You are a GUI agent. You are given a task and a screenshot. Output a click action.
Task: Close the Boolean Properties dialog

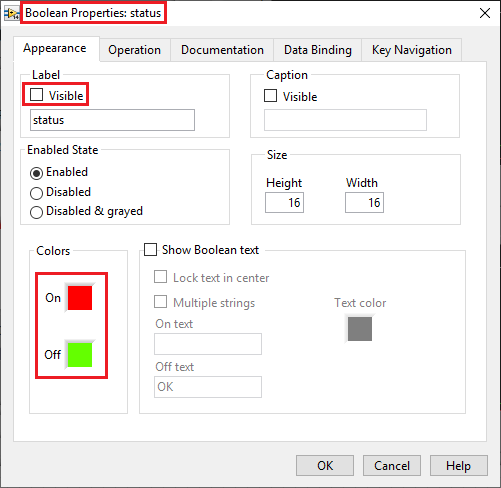(485, 13)
